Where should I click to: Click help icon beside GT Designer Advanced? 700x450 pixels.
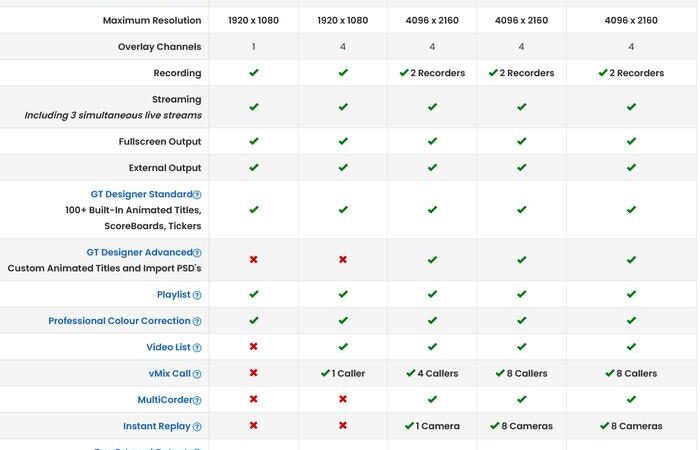click(197, 253)
